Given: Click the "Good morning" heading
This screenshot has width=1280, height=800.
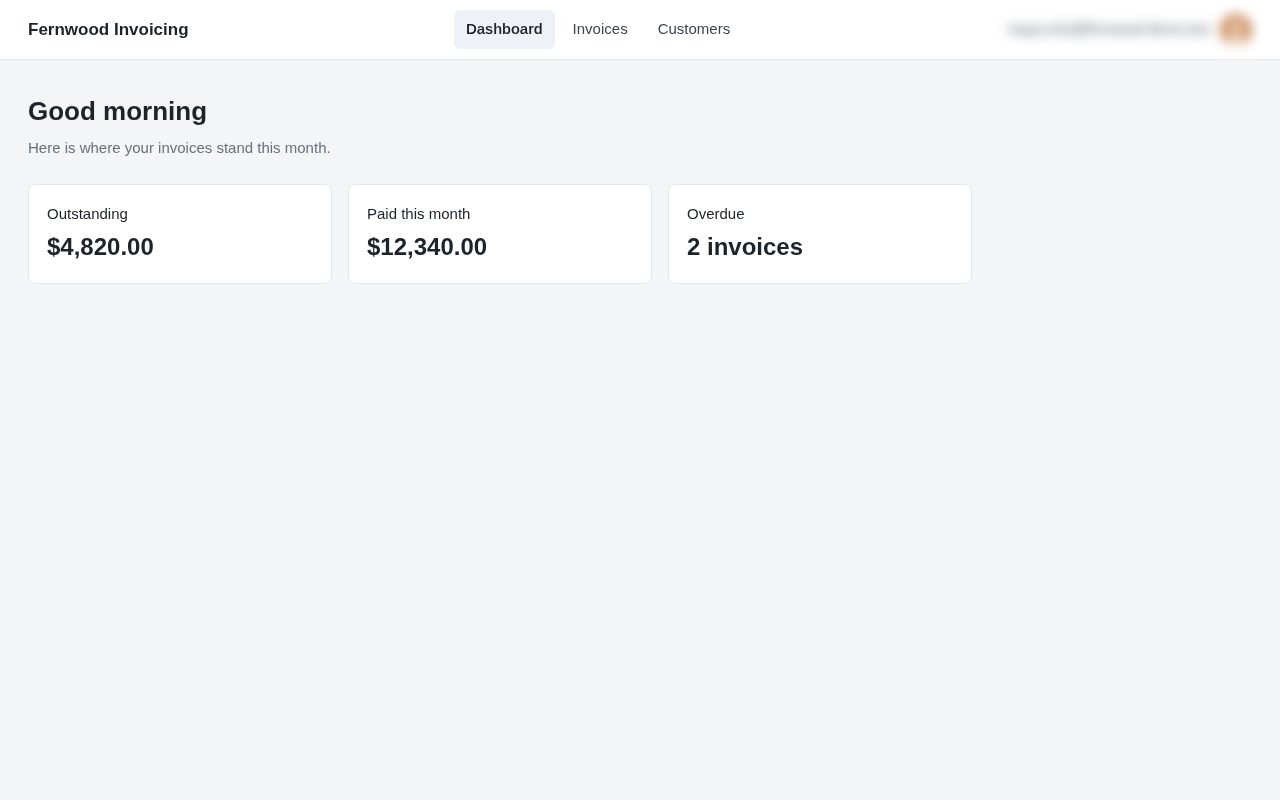Looking at the screenshot, I should point(117,111).
